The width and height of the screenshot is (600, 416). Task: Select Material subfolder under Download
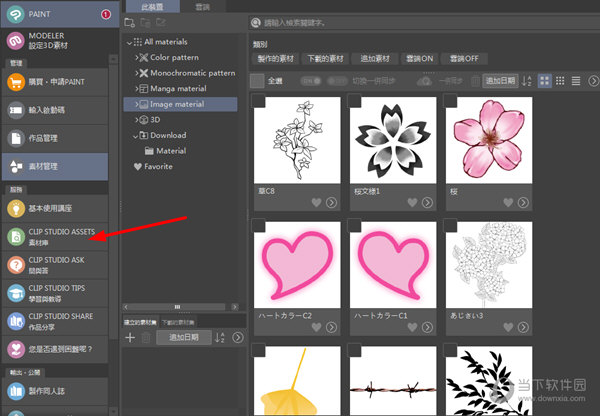[x=165, y=151]
